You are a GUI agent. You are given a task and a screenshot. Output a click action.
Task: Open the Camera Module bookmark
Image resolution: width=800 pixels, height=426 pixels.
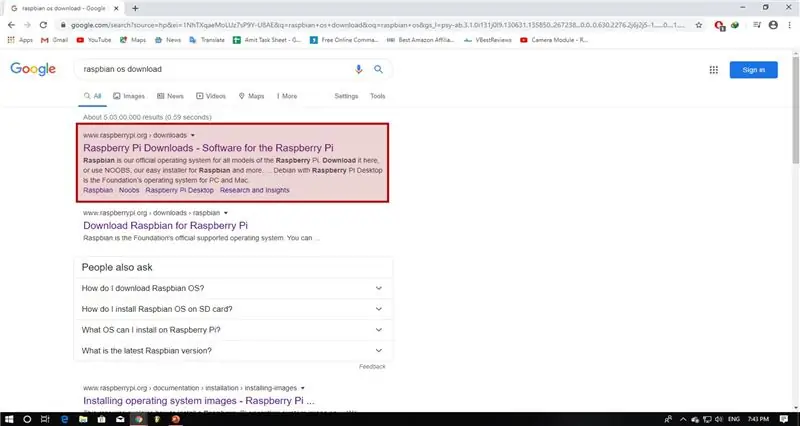click(x=554, y=40)
